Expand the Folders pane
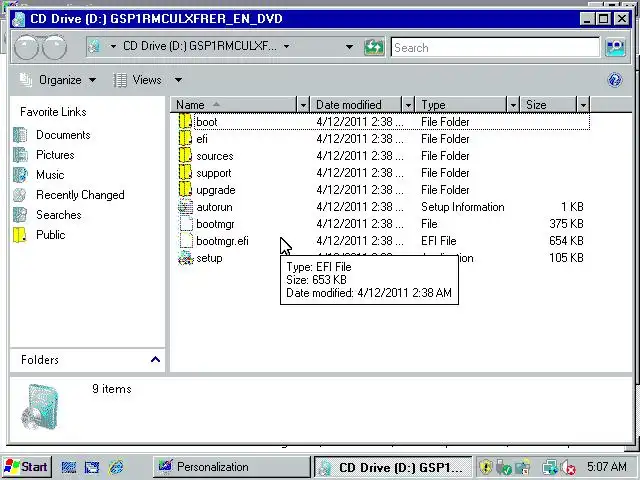This screenshot has width=640, height=480. [156, 360]
